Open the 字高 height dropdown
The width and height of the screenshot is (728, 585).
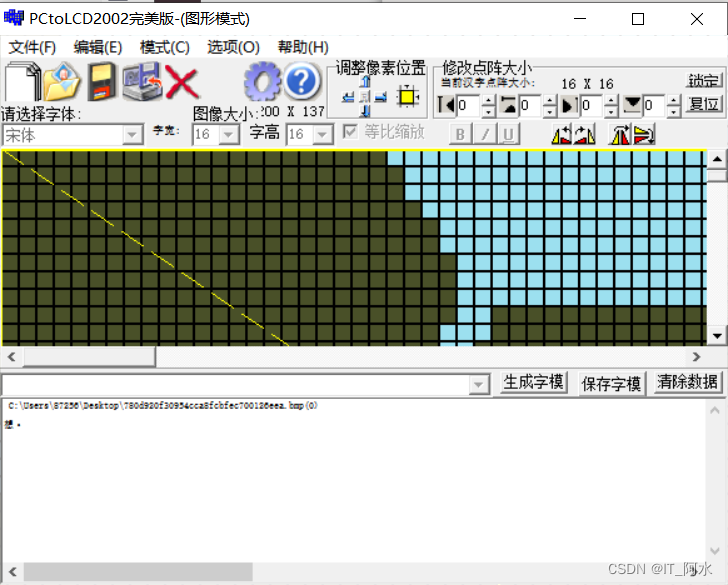click(323, 135)
